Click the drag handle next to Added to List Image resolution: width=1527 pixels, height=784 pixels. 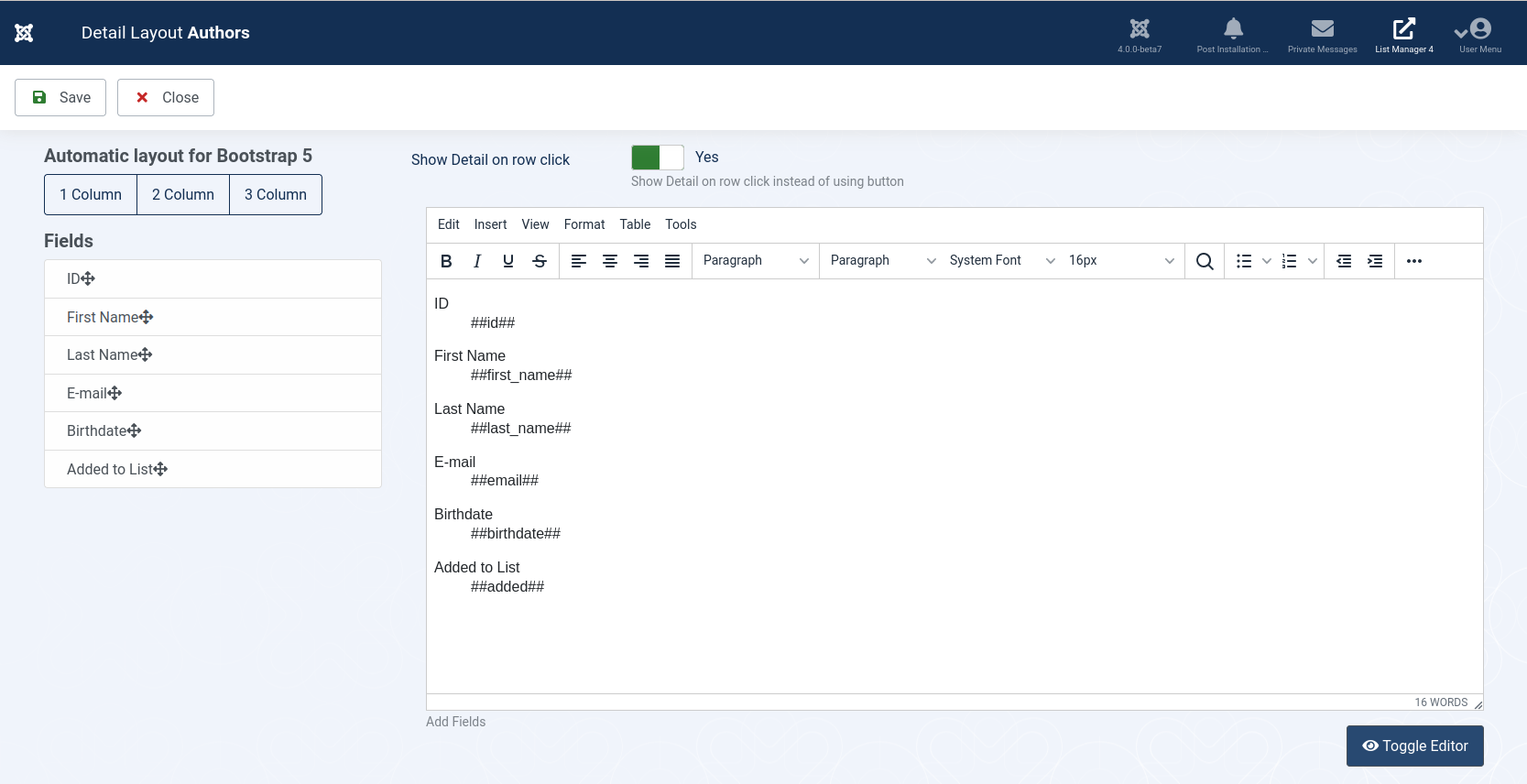click(x=160, y=469)
